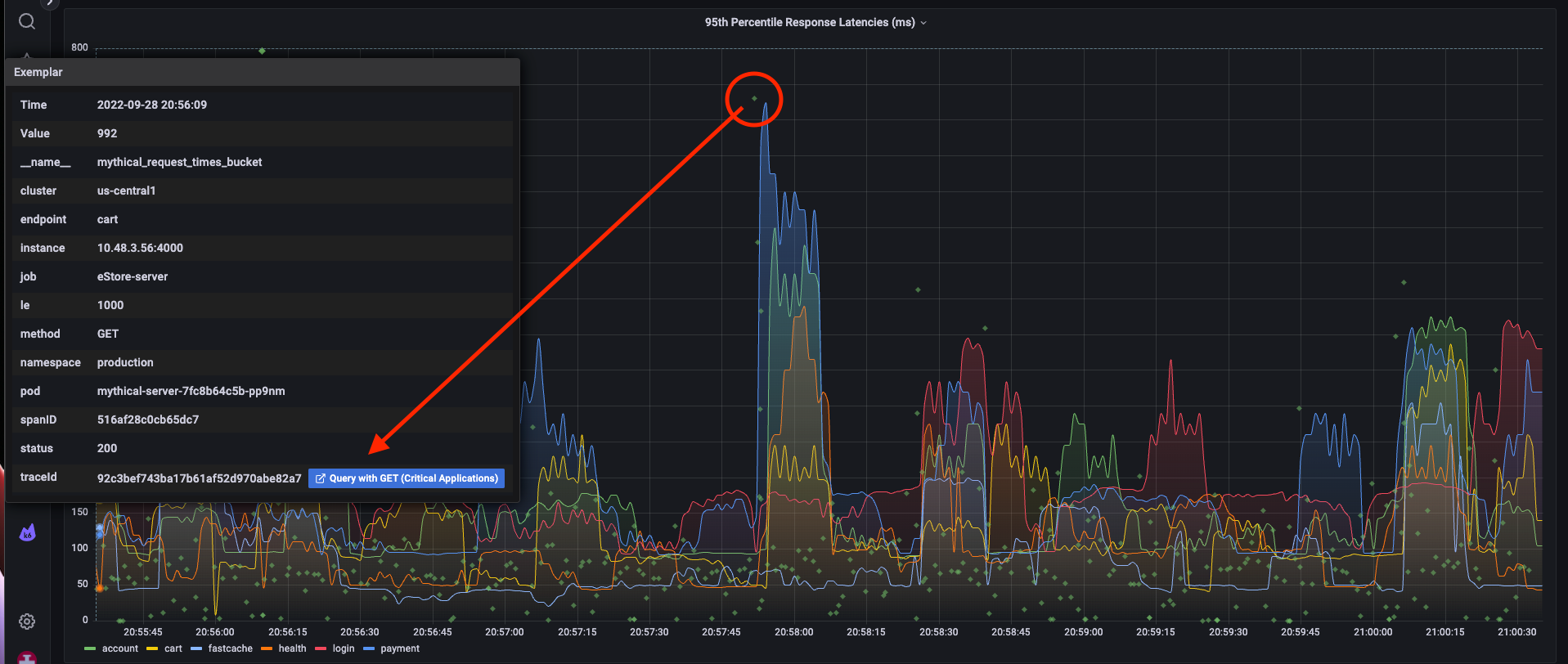Image resolution: width=1568 pixels, height=664 pixels.
Task: Click the red login legend color swatch
Action: [321, 649]
